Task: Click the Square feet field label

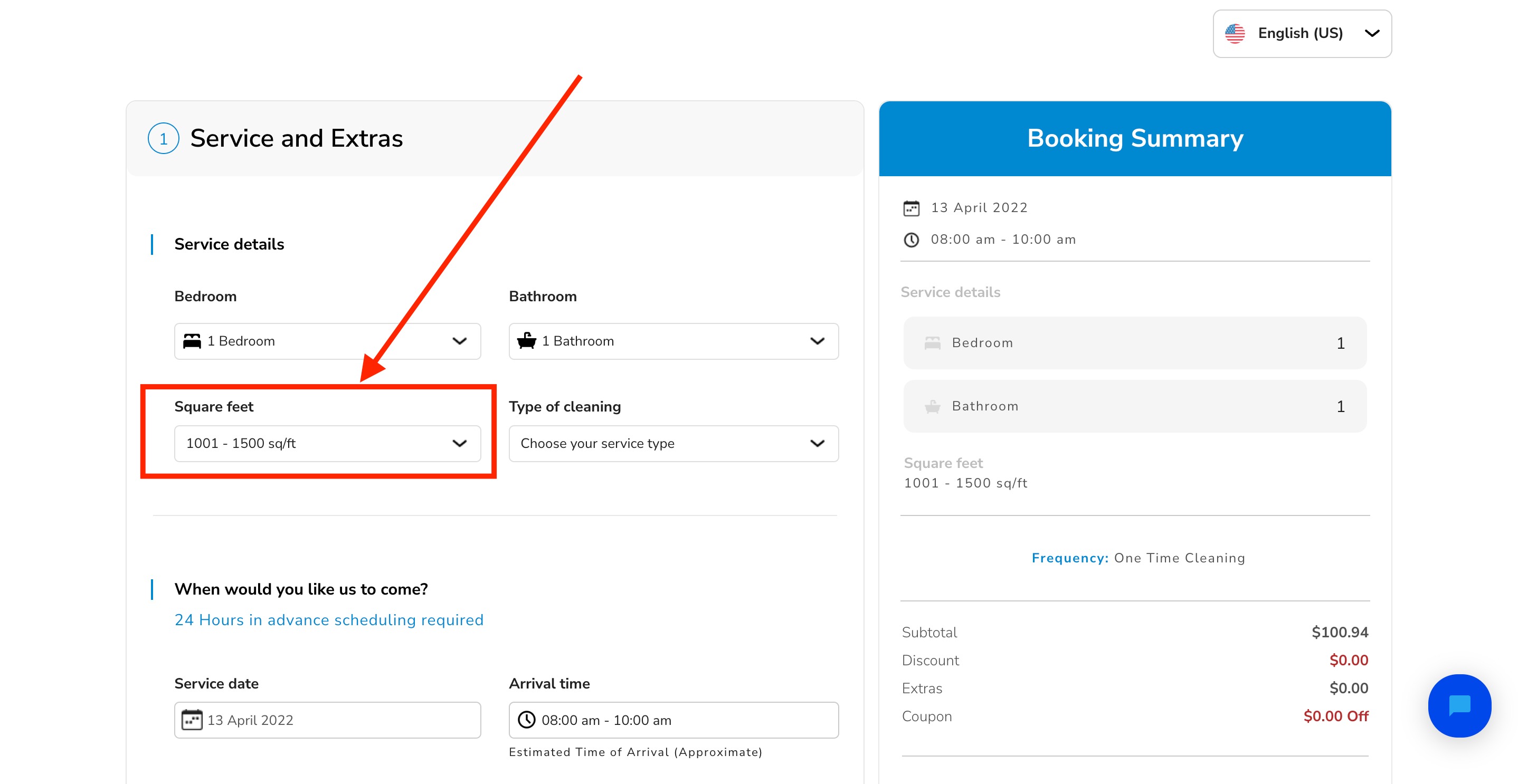Action: (214, 407)
